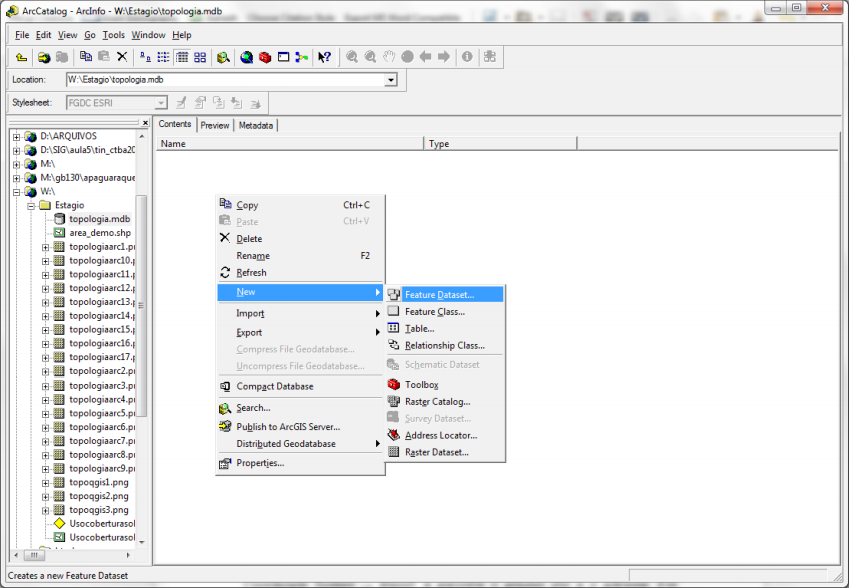Screen dimensions: 849x588
Task: Launch ArcMap from the toolbar globe icon
Action: coord(246,57)
